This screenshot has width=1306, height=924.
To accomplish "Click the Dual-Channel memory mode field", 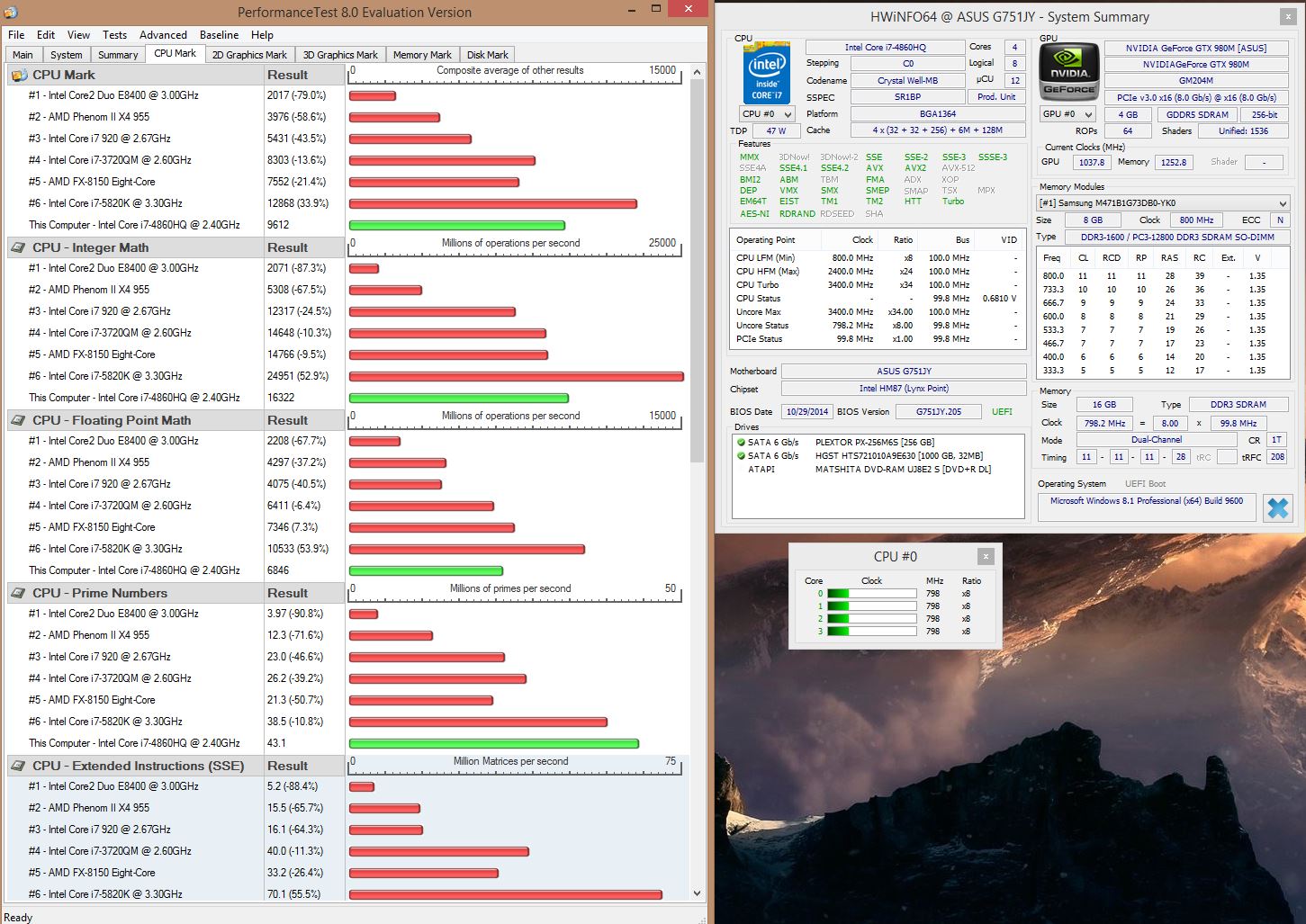I will tap(1157, 440).
